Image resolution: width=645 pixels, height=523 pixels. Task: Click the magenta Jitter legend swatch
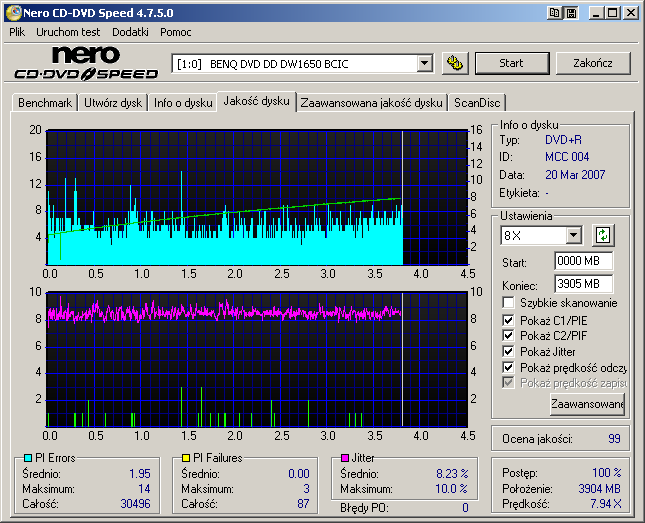pos(345,458)
